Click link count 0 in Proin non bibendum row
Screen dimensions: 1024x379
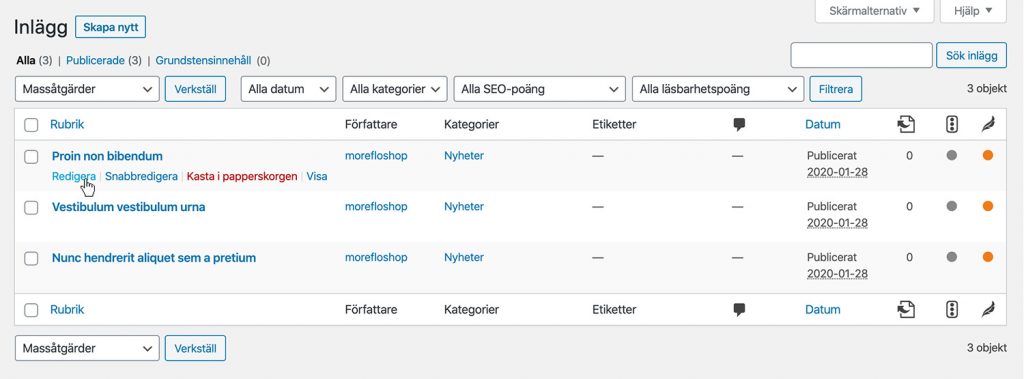click(909, 156)
